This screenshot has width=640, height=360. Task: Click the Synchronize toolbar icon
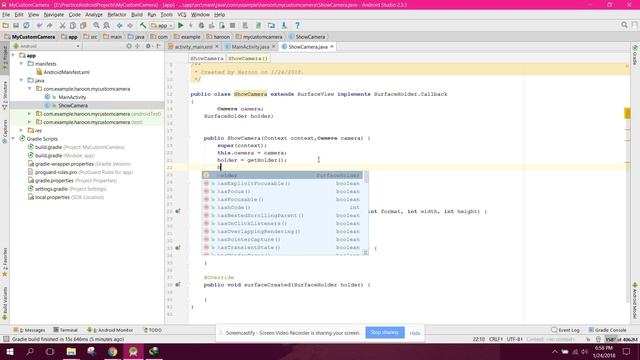(x=27, y=25)
